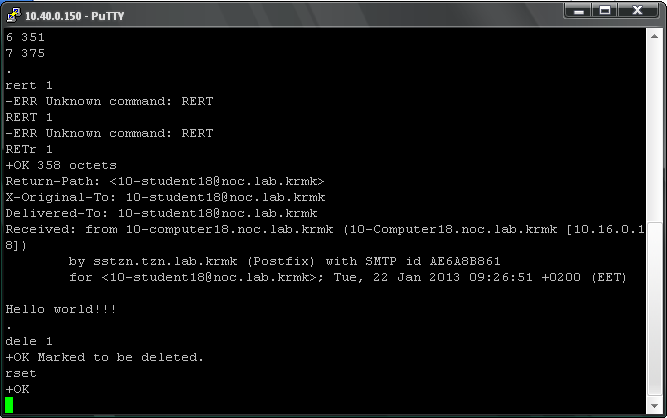The width and height of the screenshot is (667, 418).
Task: Click the Delivered-To header line
Action: [x=161, y=213]
